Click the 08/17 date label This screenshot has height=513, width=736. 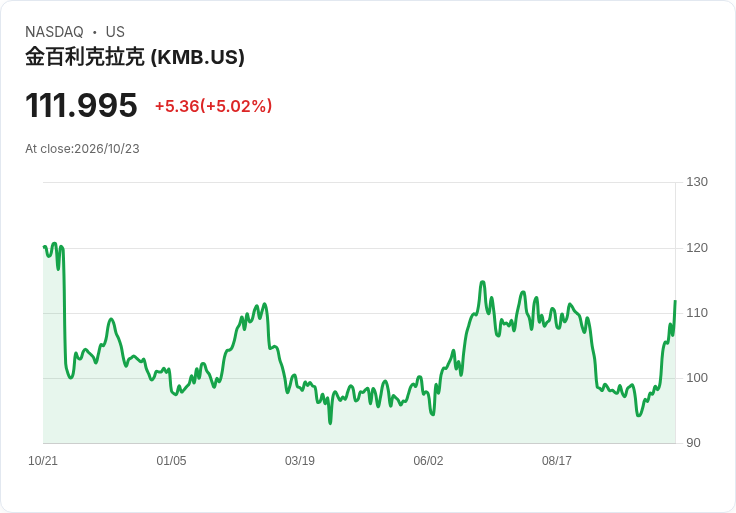click(557, 461)
